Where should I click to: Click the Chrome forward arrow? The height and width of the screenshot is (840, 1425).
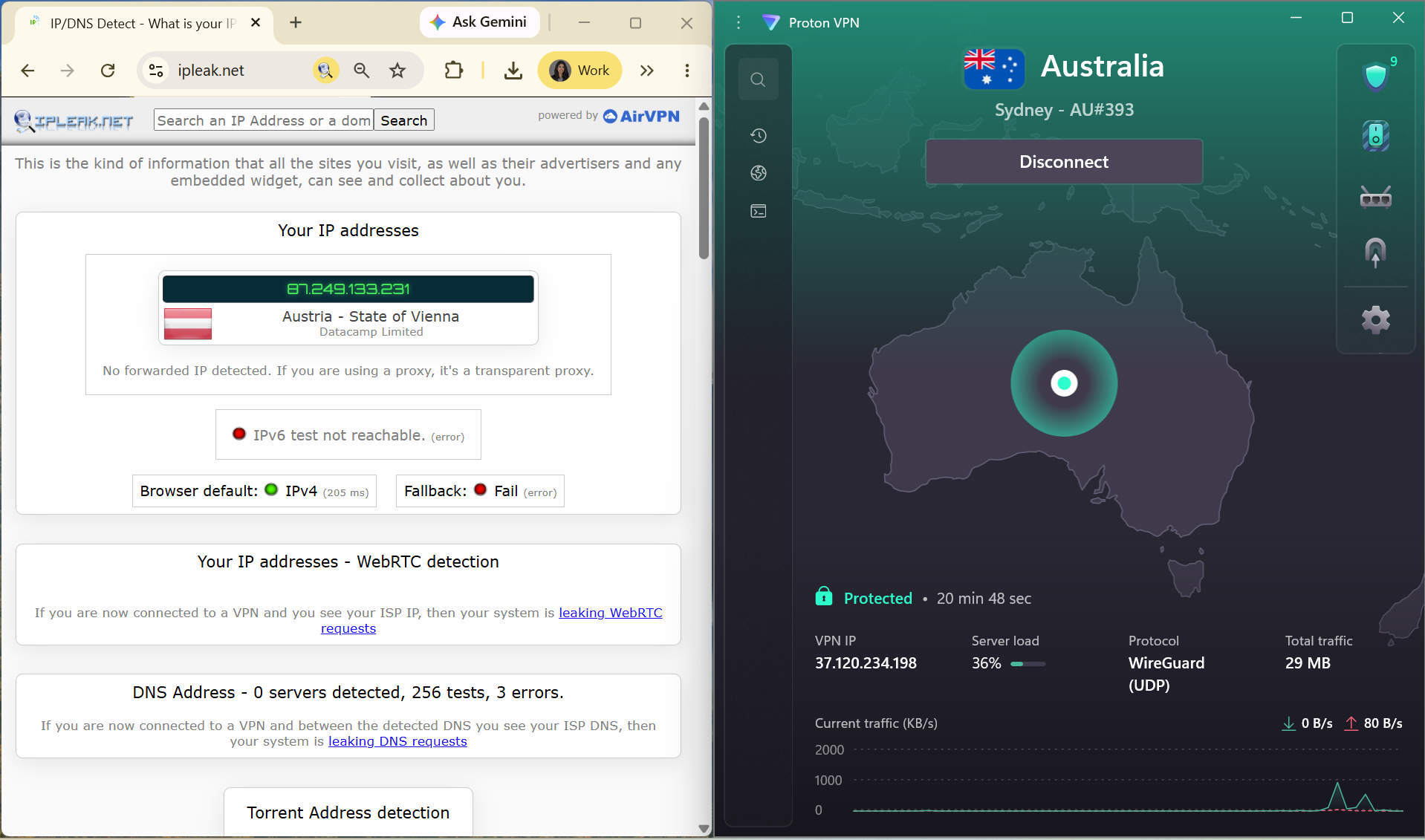[68, 71]
